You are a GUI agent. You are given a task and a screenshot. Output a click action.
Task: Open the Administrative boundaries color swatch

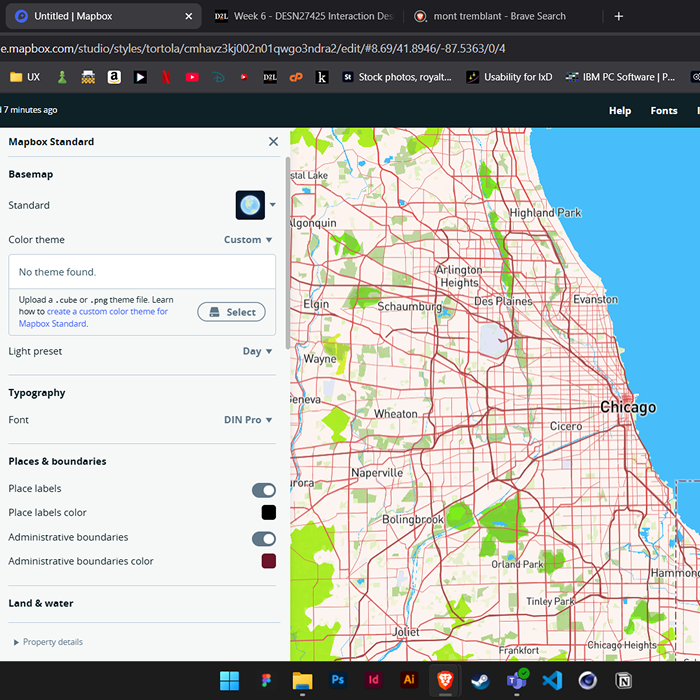tap(269, 561)
